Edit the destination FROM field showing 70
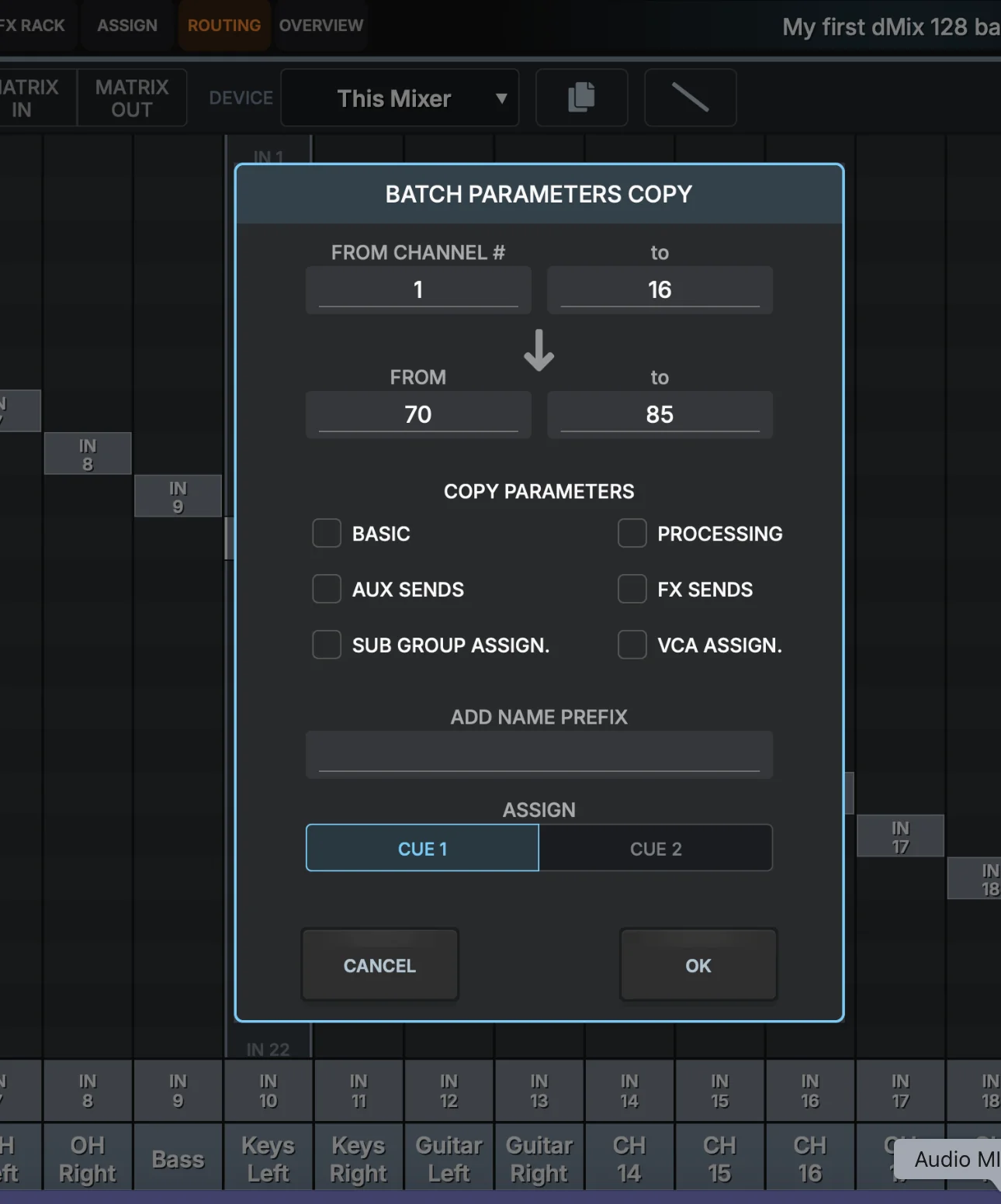 418,415
